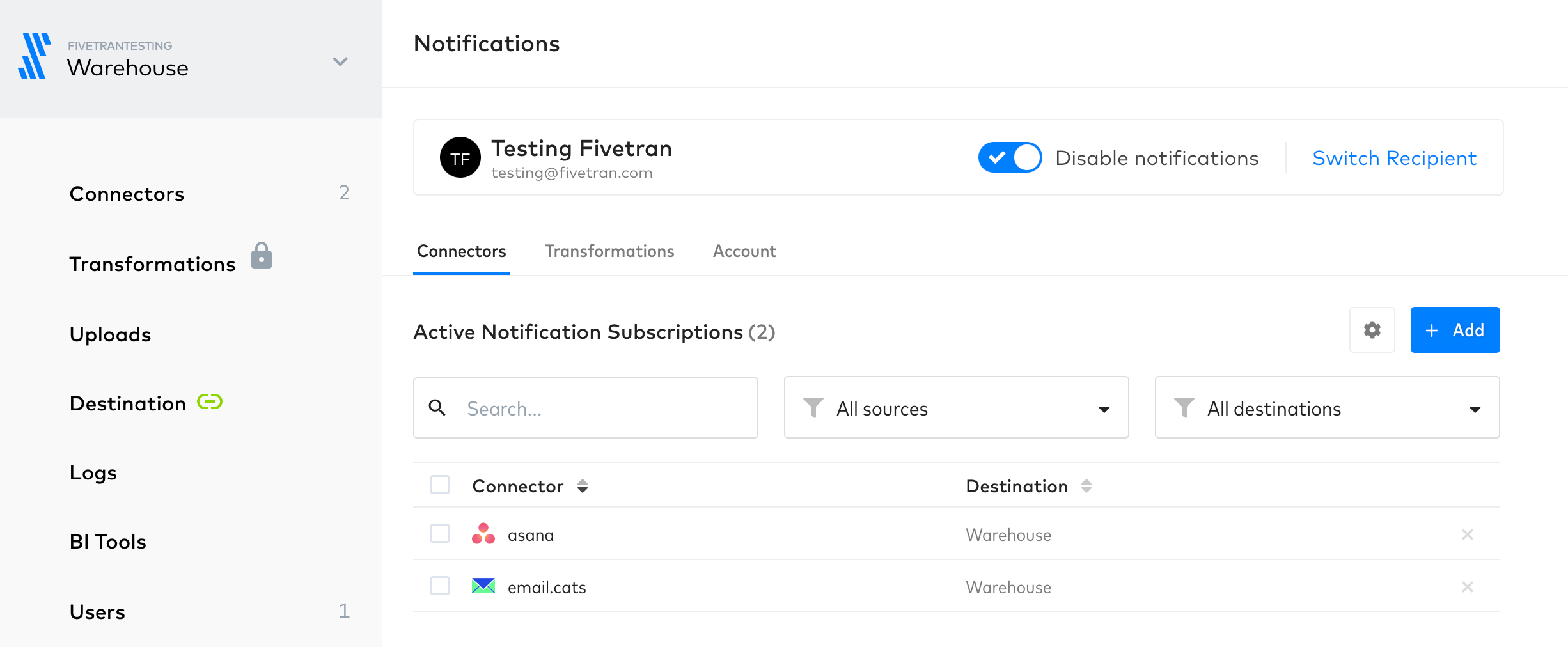Image resolution: width=1568 pixels, height=647 pixels.
Task: Click the lock icon beside Transformations
Action: pyautogui.click(x=262, y=256)
